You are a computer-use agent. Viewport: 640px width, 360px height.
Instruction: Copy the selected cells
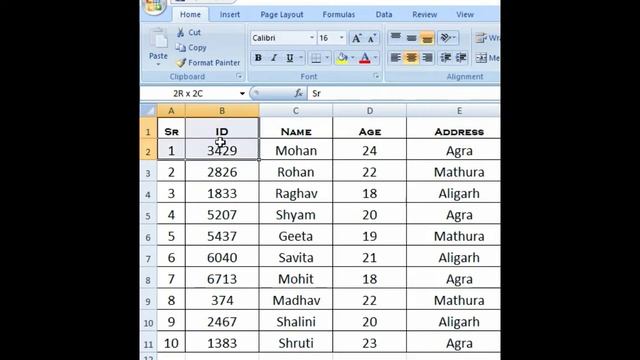click(191, 47)
